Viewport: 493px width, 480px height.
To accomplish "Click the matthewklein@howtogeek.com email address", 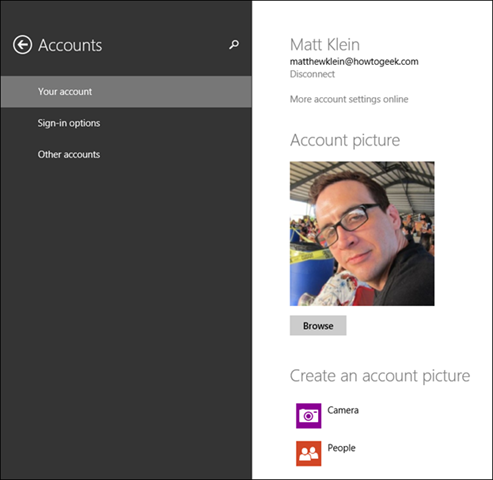I will (x=354, y=62).
